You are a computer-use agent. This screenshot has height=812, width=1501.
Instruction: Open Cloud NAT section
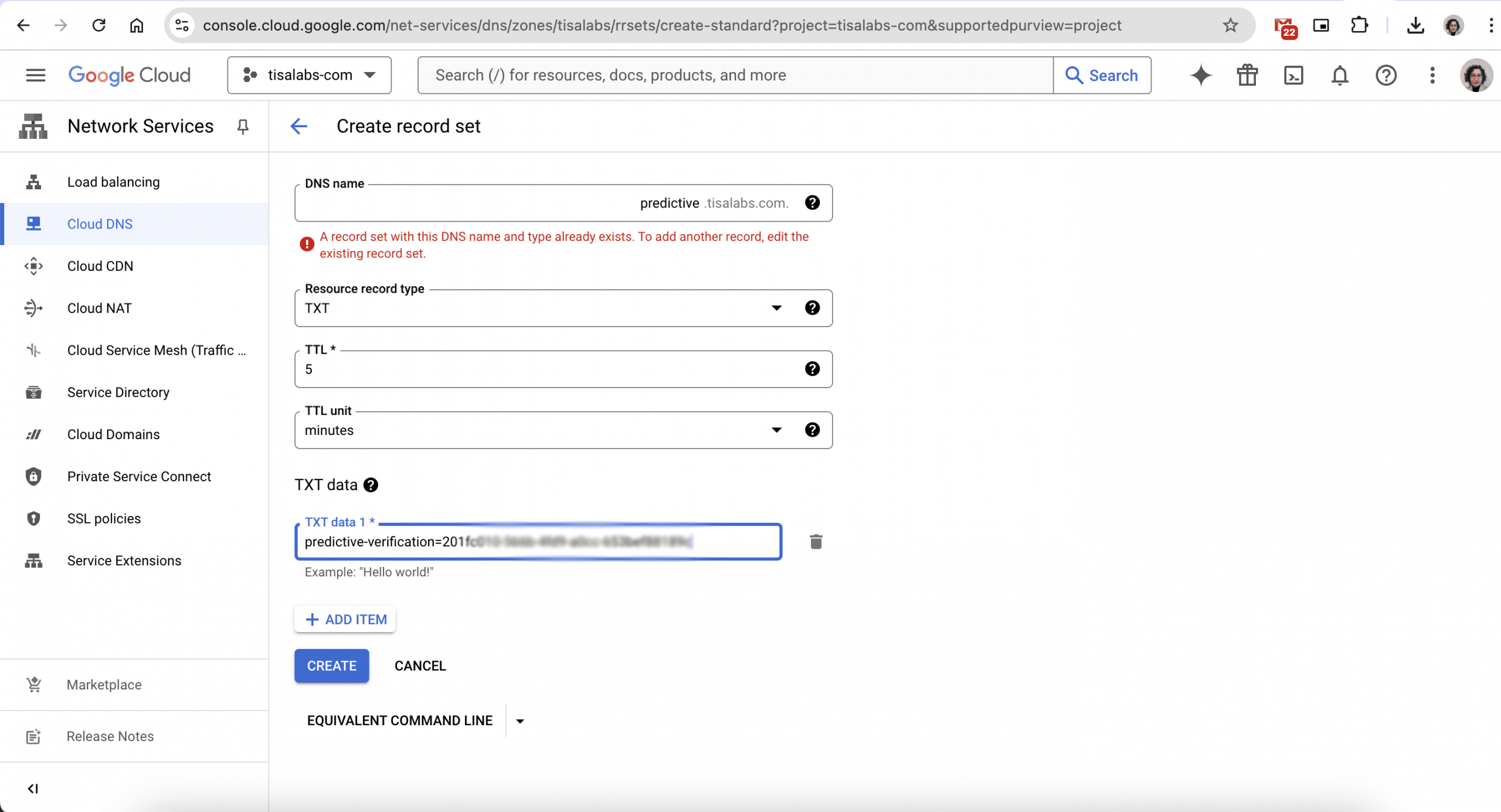click(134, 308)
